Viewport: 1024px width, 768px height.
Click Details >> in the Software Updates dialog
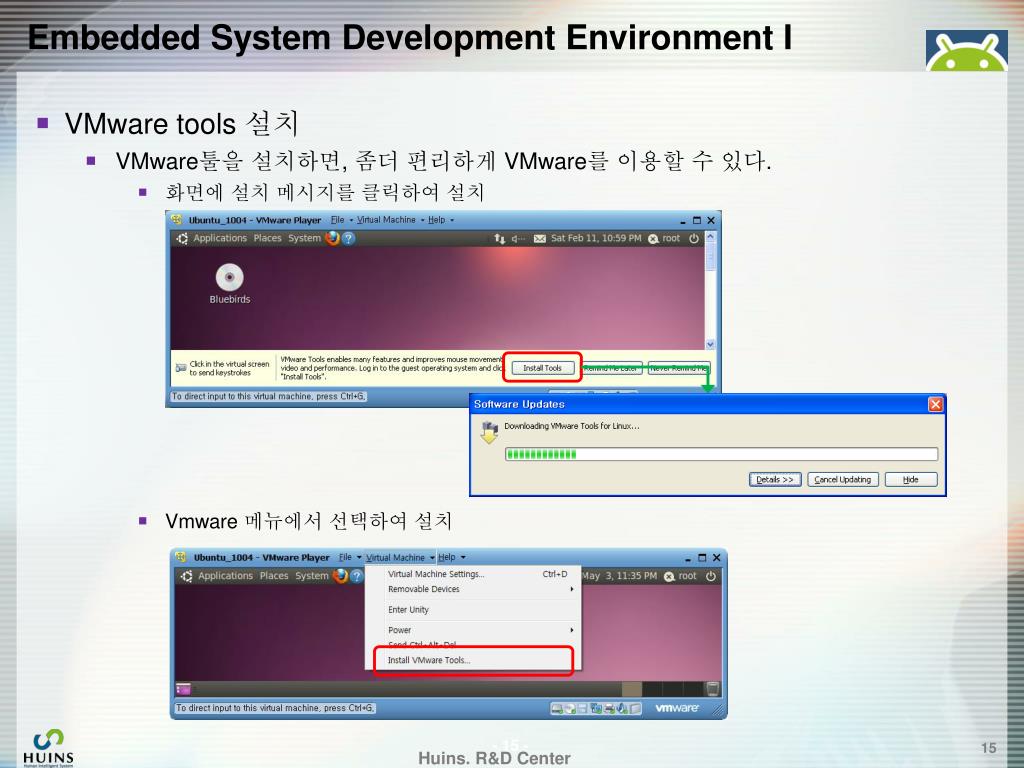click(775, 479)
